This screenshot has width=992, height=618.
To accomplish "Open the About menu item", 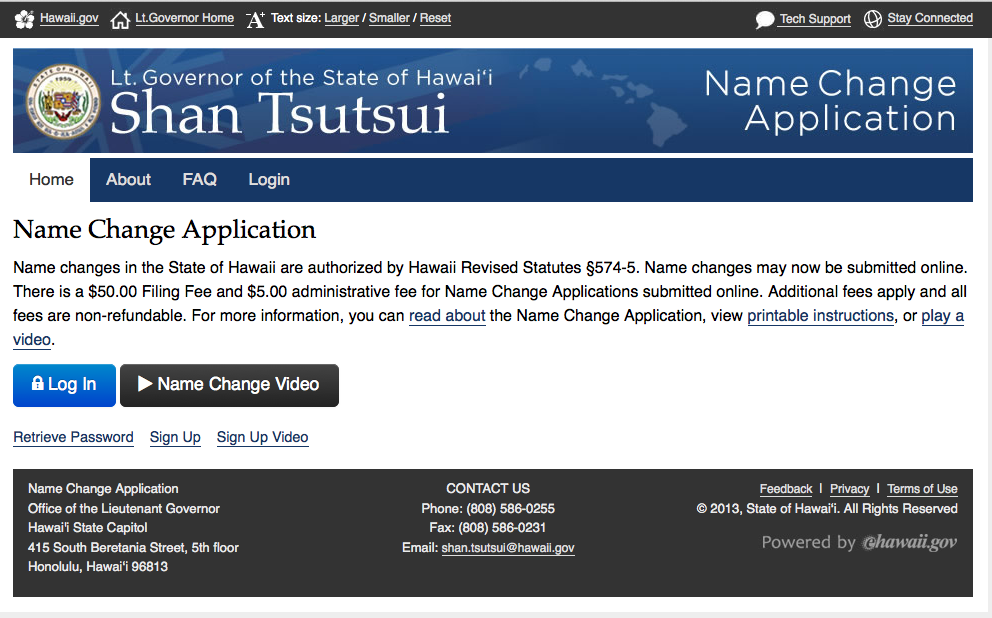I will (x=128, y=180).
